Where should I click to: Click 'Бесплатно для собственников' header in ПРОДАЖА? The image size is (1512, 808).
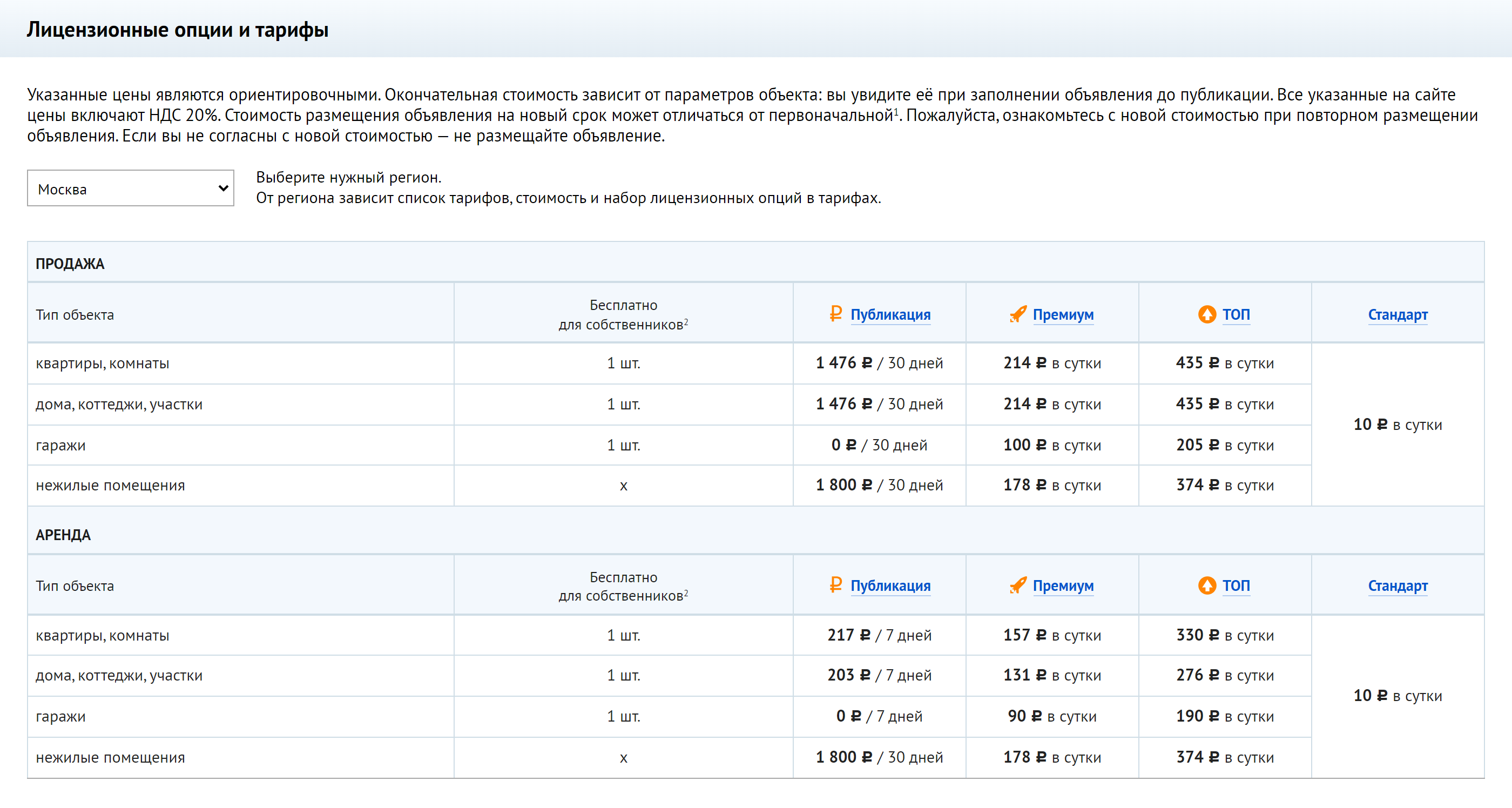pyautogui.click(x=623, y=315)
